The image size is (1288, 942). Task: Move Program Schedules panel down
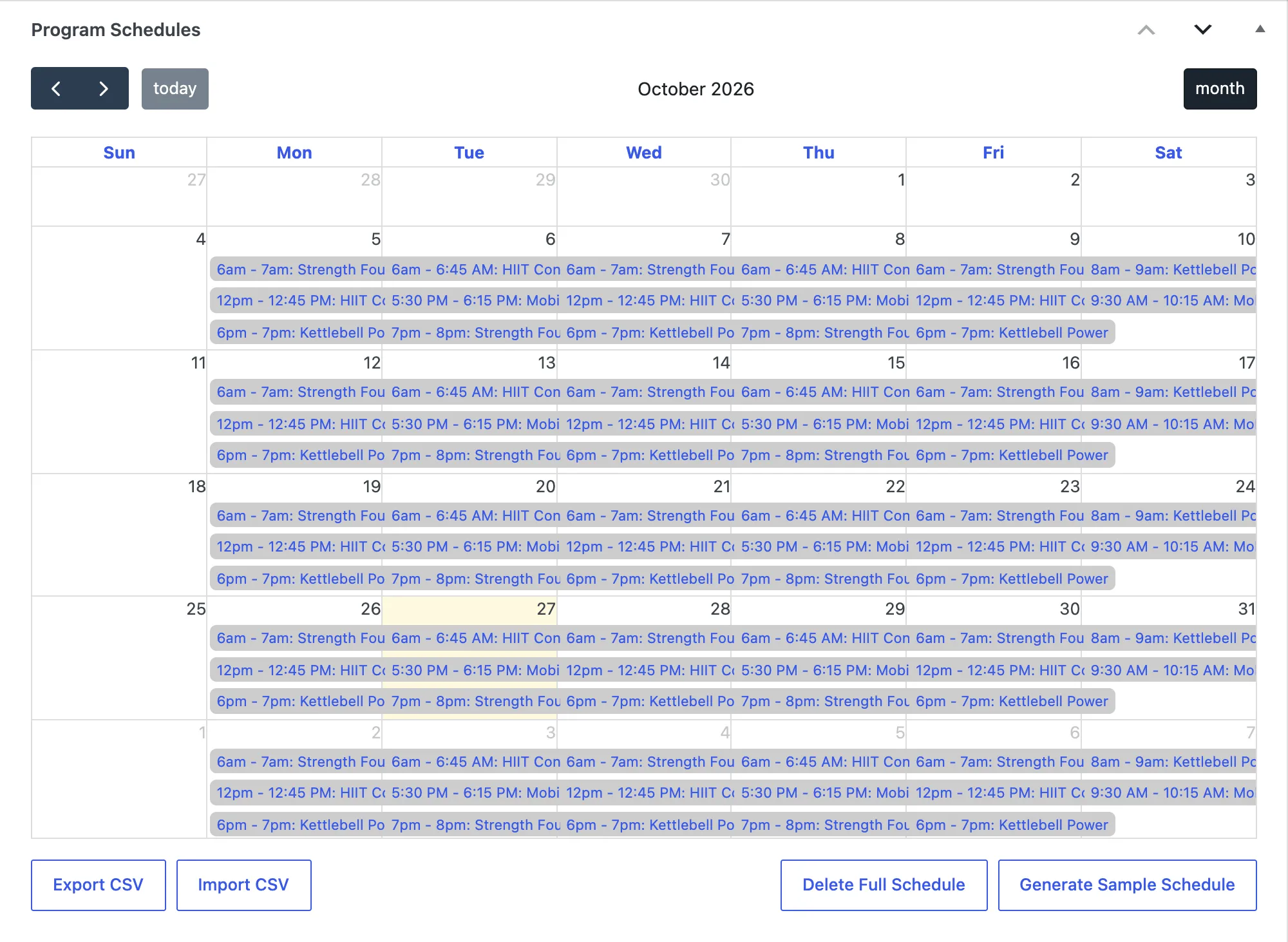1202,30
